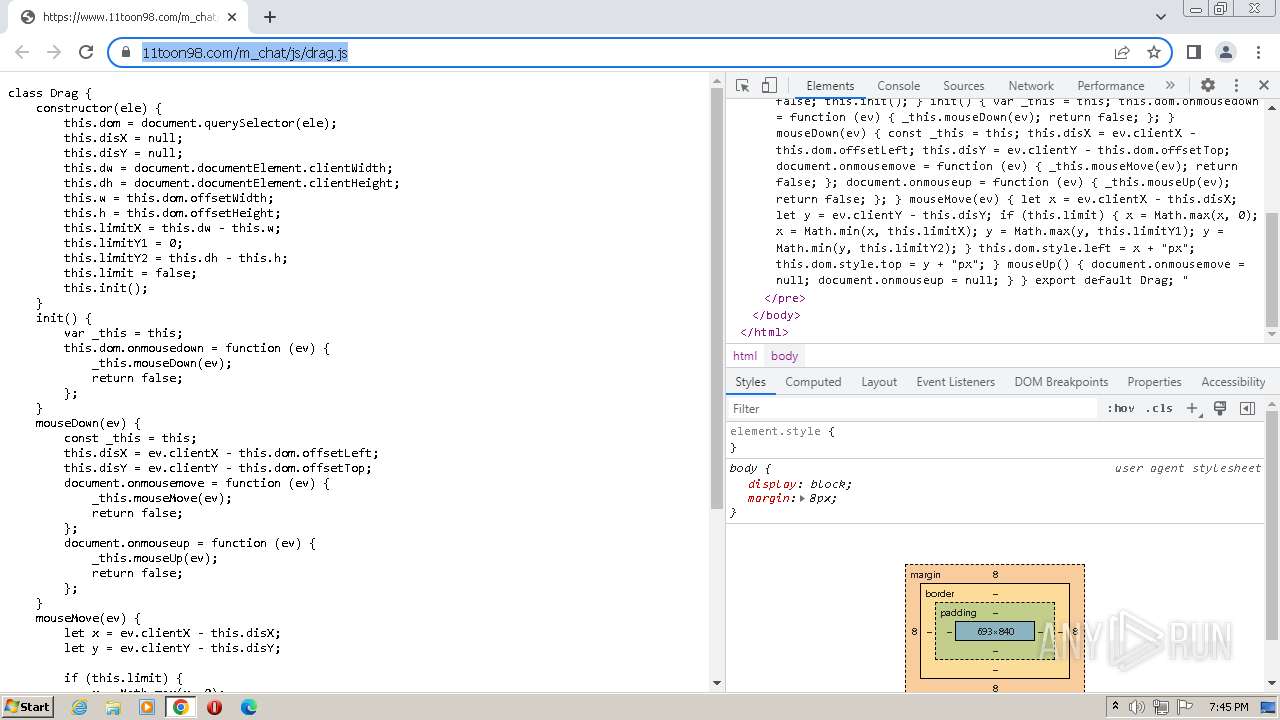Image resolution: width=1280 pixels, height=720 pixels.
Task: Open the Accessibility pane tab
Action: pyautogui.click(x=1233, y=382)
